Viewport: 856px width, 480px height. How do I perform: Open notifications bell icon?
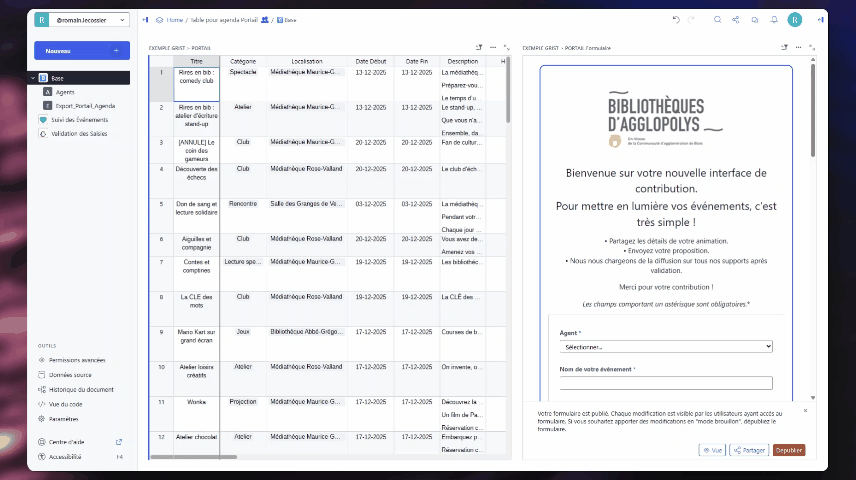coord(774,19)
